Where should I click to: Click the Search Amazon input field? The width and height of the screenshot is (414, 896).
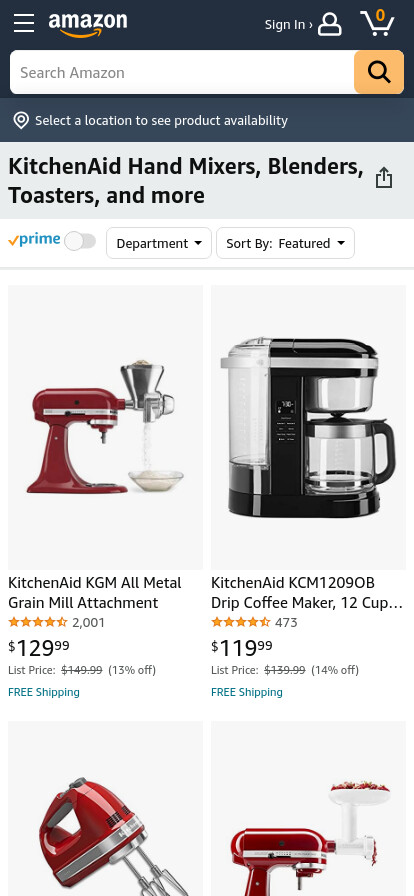click(182, 72)
